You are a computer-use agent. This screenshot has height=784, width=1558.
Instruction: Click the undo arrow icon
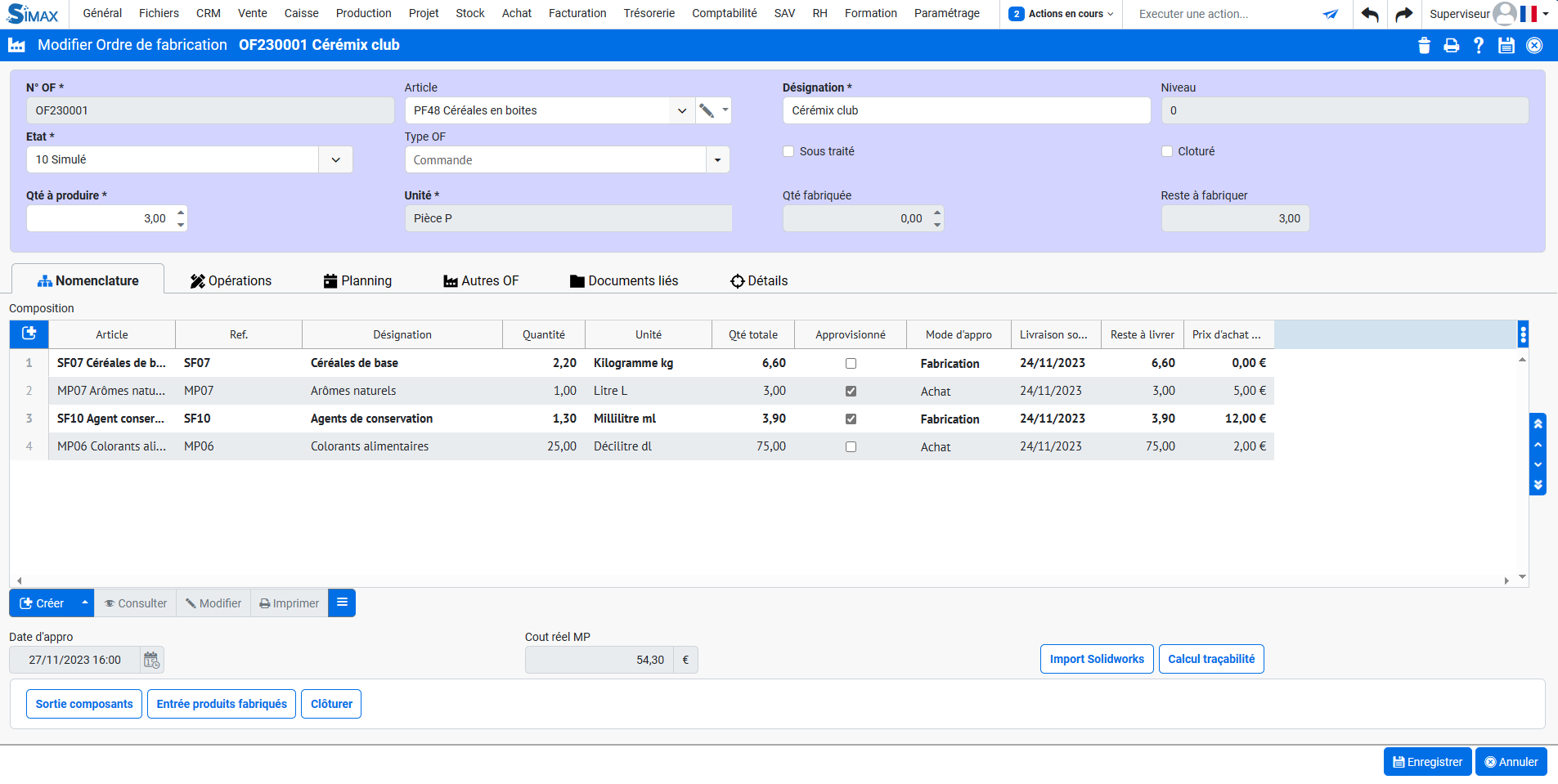coord(1370,14)
